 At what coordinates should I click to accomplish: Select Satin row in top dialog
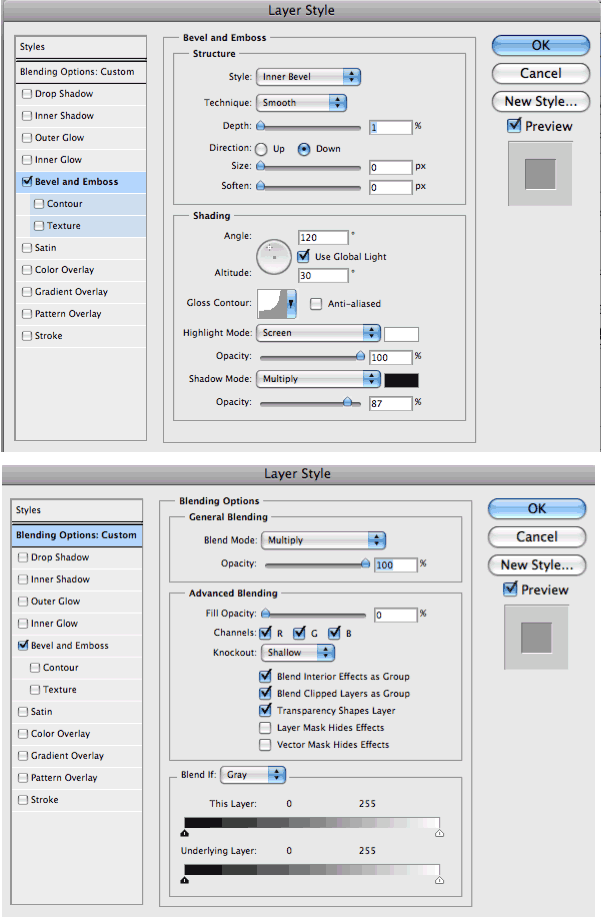[x=81, y=248]
